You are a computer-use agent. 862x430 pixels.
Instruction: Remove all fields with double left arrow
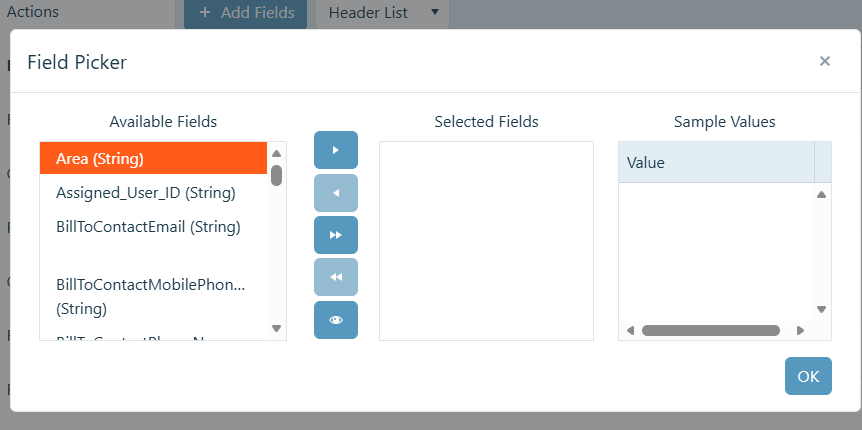336,277
